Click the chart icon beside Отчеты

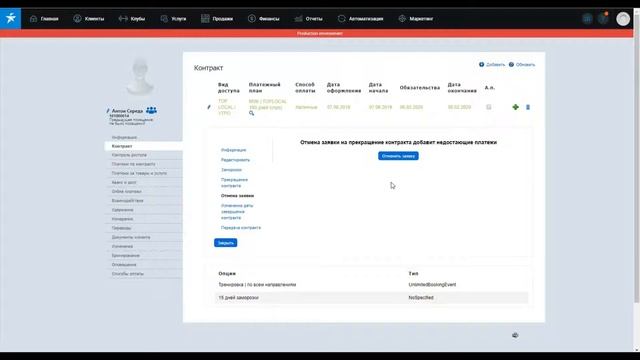tap(298, 19)
